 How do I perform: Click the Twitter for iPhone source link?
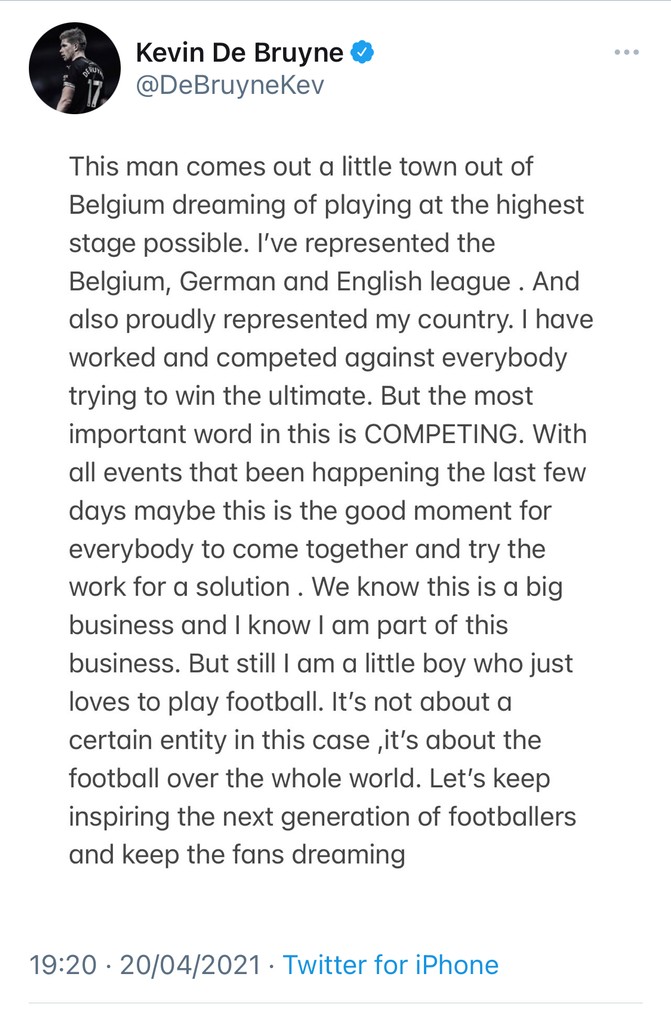point(390,965)
